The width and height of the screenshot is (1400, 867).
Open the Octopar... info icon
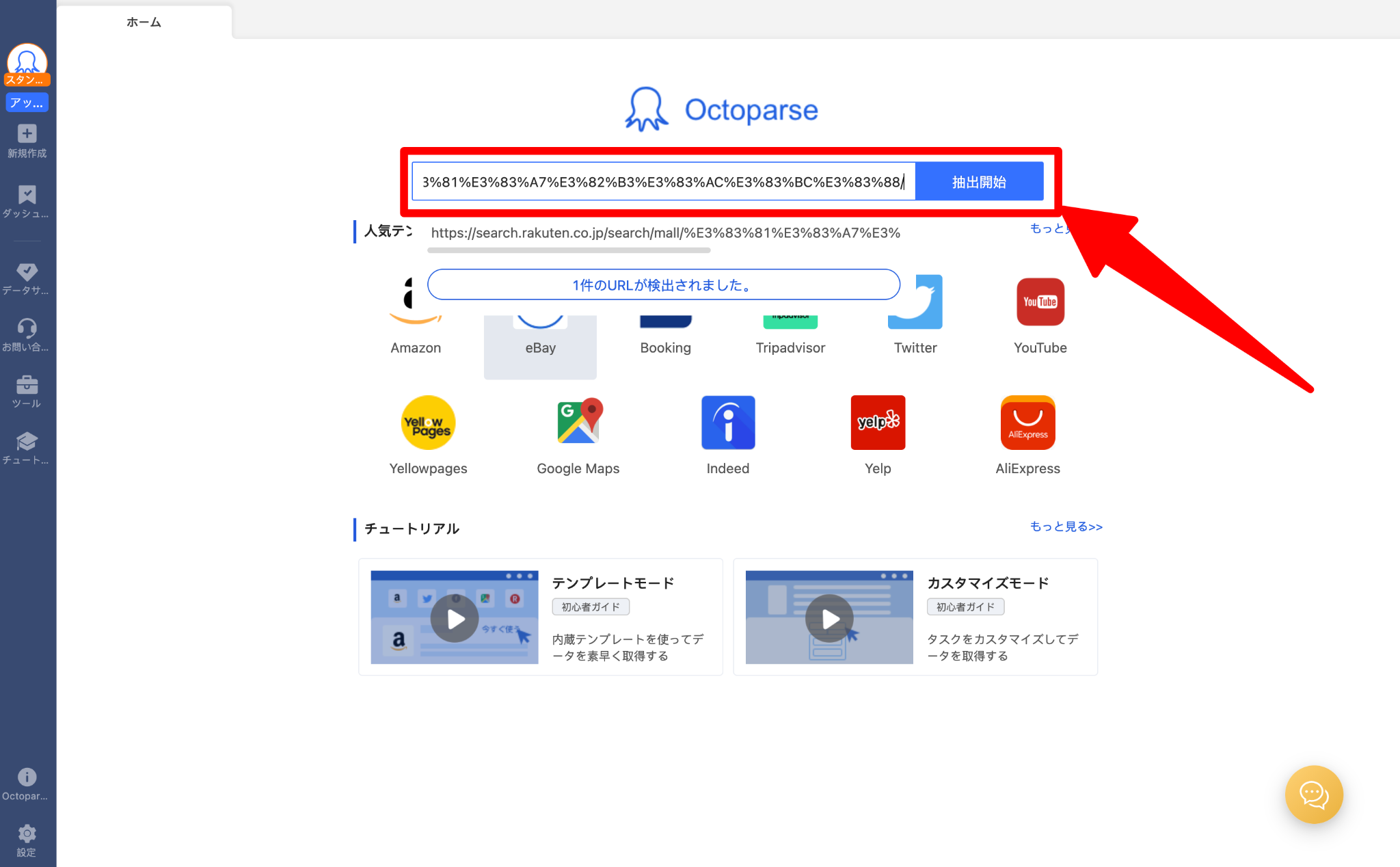pyautogui.click(x=27, y=777)
